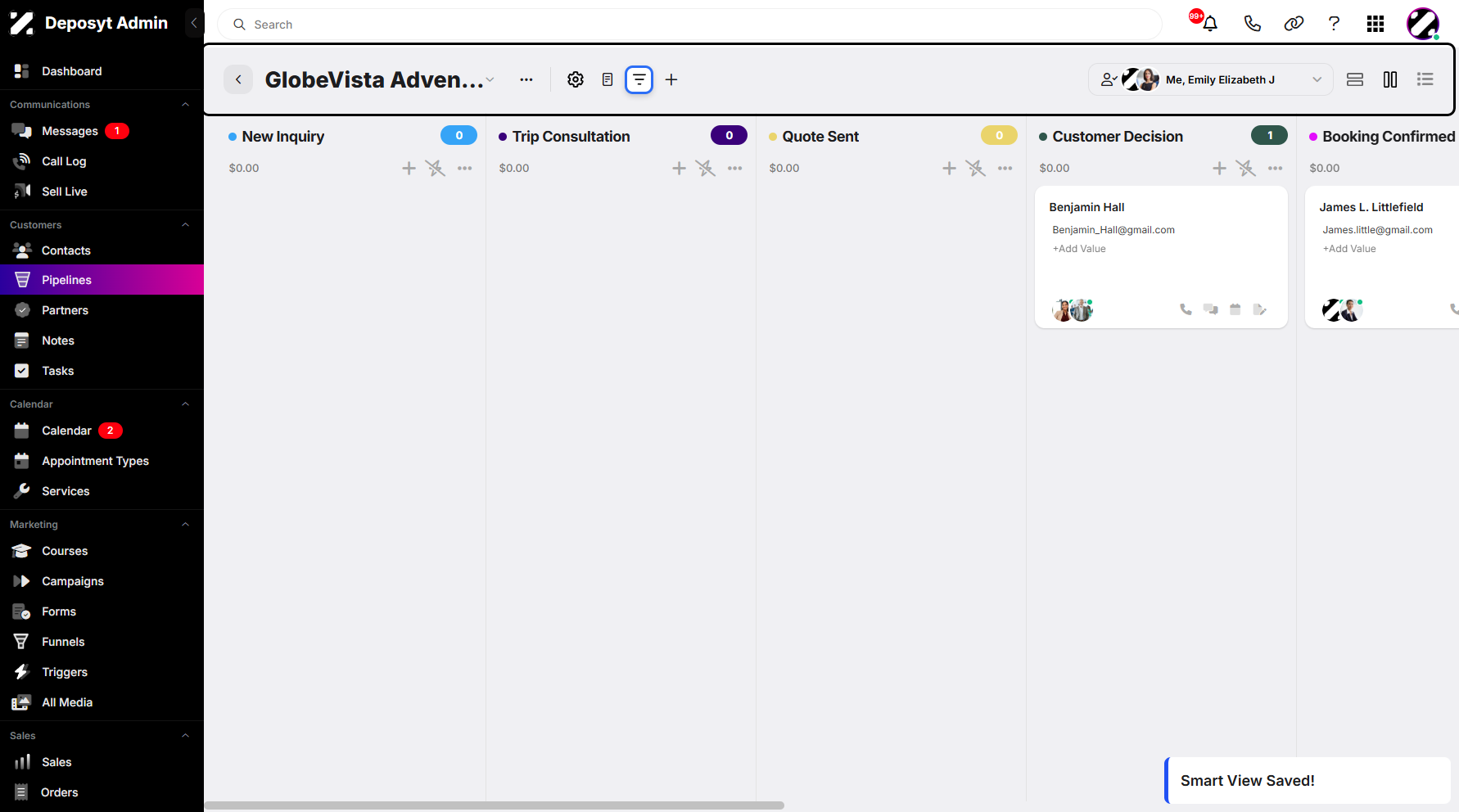Toggle the smart view filter icon
The height and width of the screenshot is (812, 1459).
(639, 79)
